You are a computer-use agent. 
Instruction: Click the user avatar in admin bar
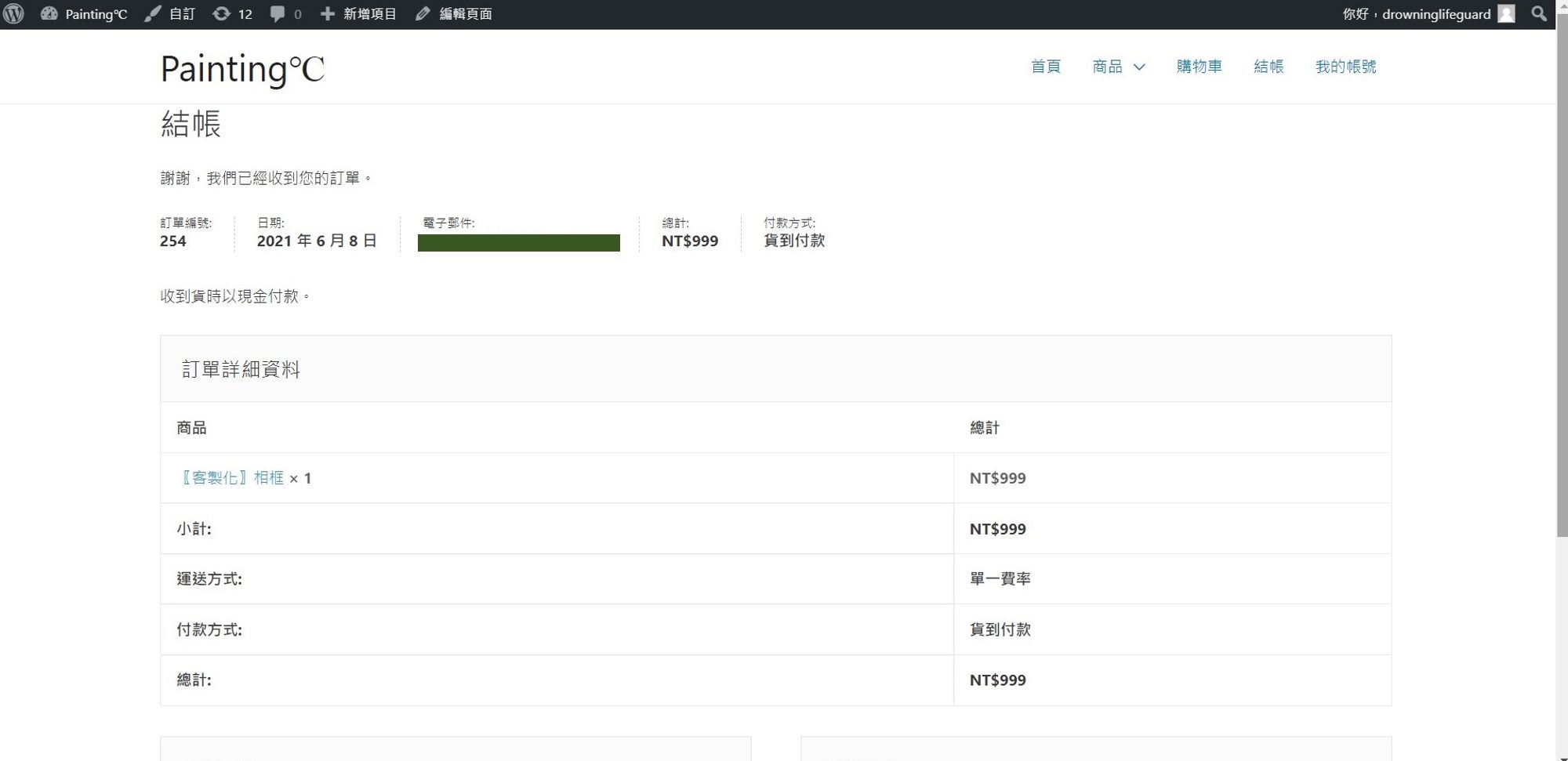(x=1506, y=14)
